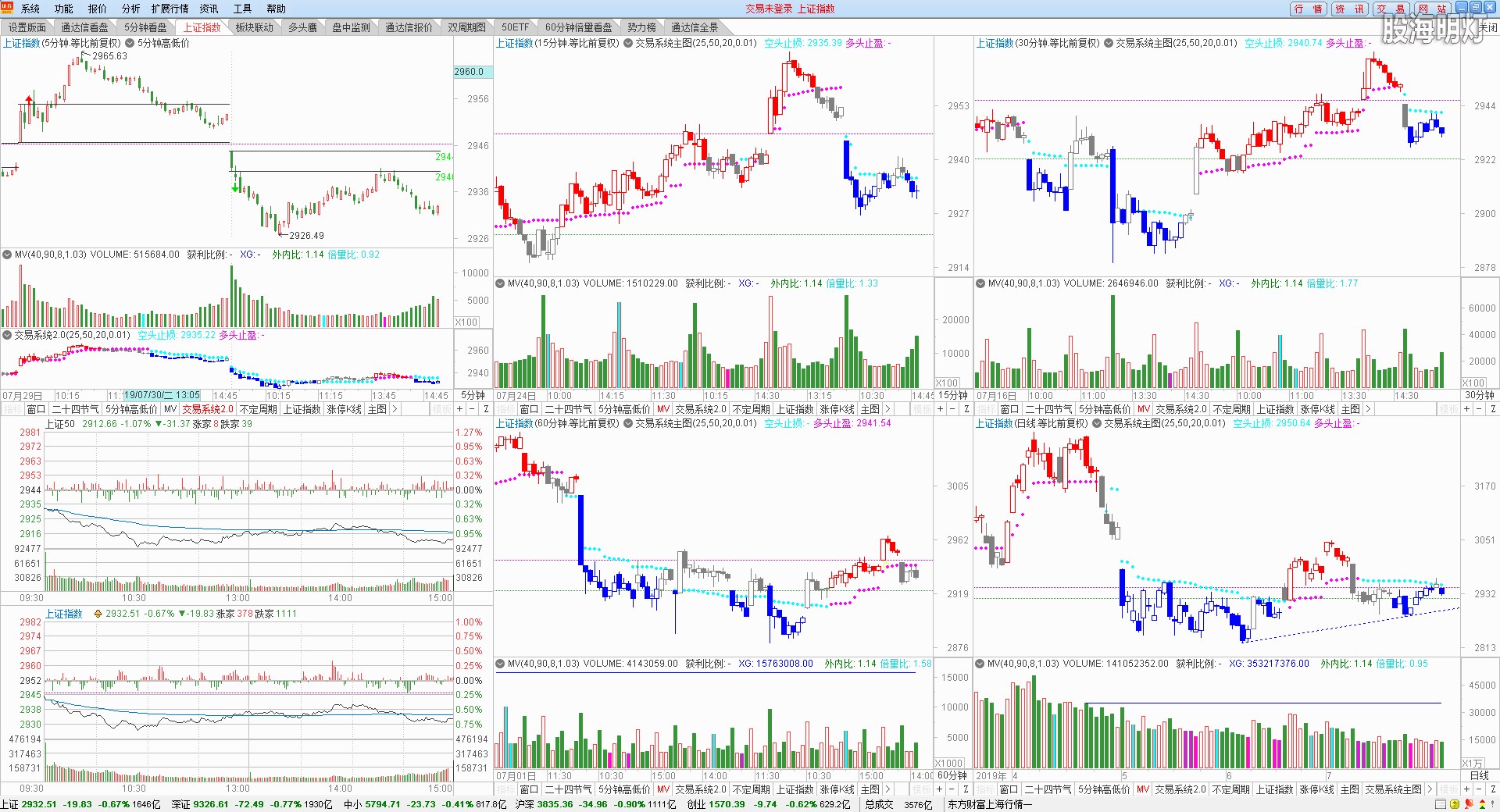Screen dimensions: 1500x812
Task: Click the 上证50 chart title link
Action: point(60,424)
